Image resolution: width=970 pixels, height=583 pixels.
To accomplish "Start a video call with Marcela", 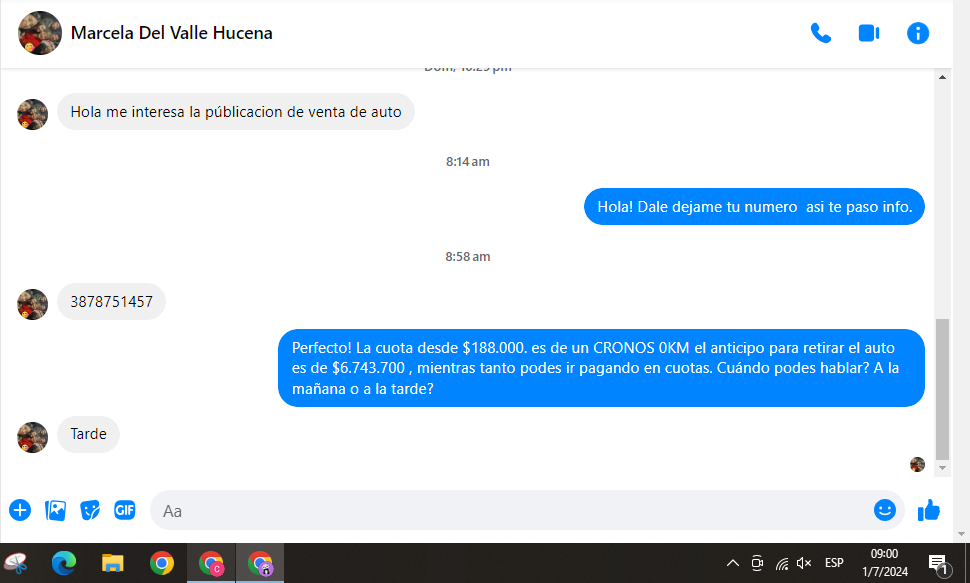I will tap(869, 33).
